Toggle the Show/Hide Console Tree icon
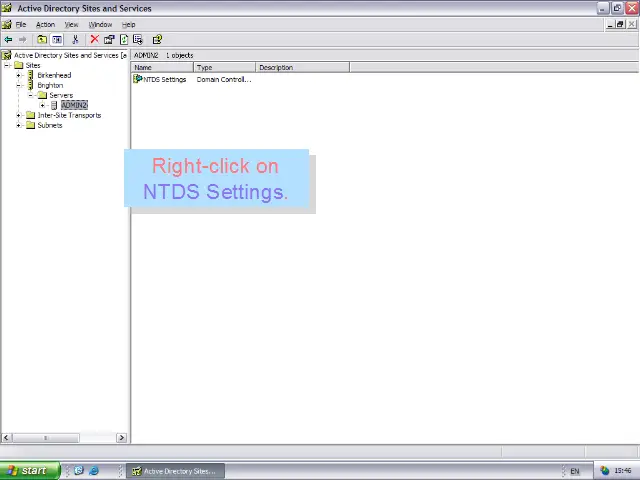Viewport: 640px width, 480px height. (x=57, y=40)
